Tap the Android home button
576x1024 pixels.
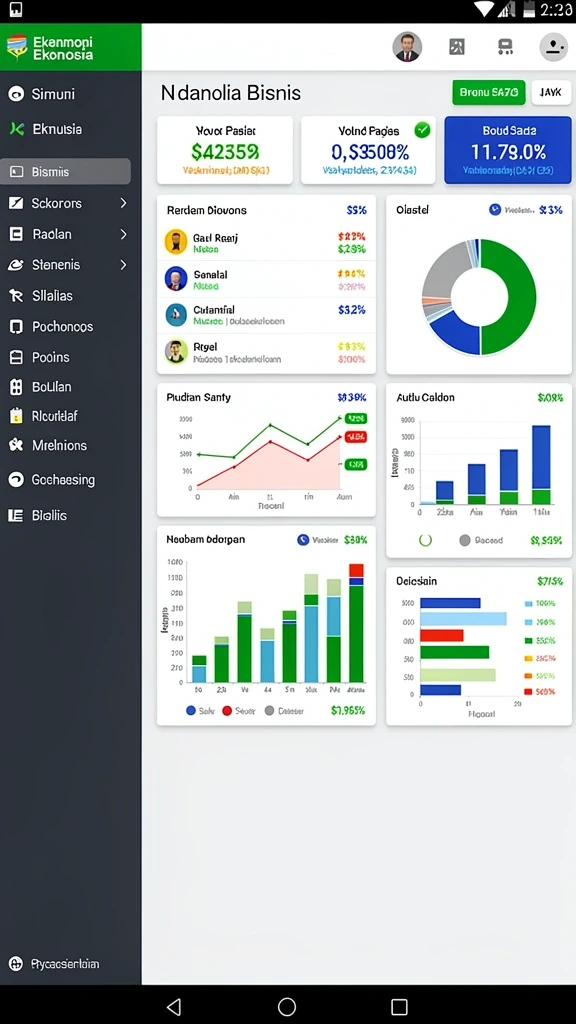pyautogui.click(x=287, y=1006)
